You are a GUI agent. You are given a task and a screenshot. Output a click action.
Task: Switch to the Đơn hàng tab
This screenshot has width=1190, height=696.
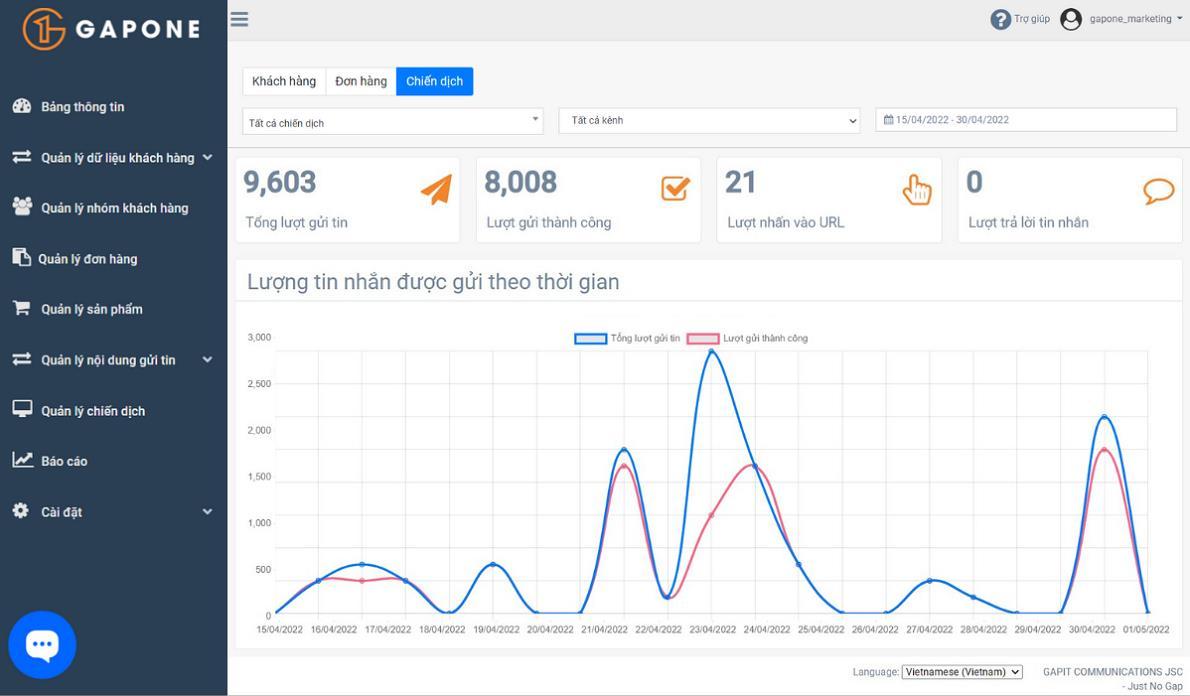coord(361,81)
